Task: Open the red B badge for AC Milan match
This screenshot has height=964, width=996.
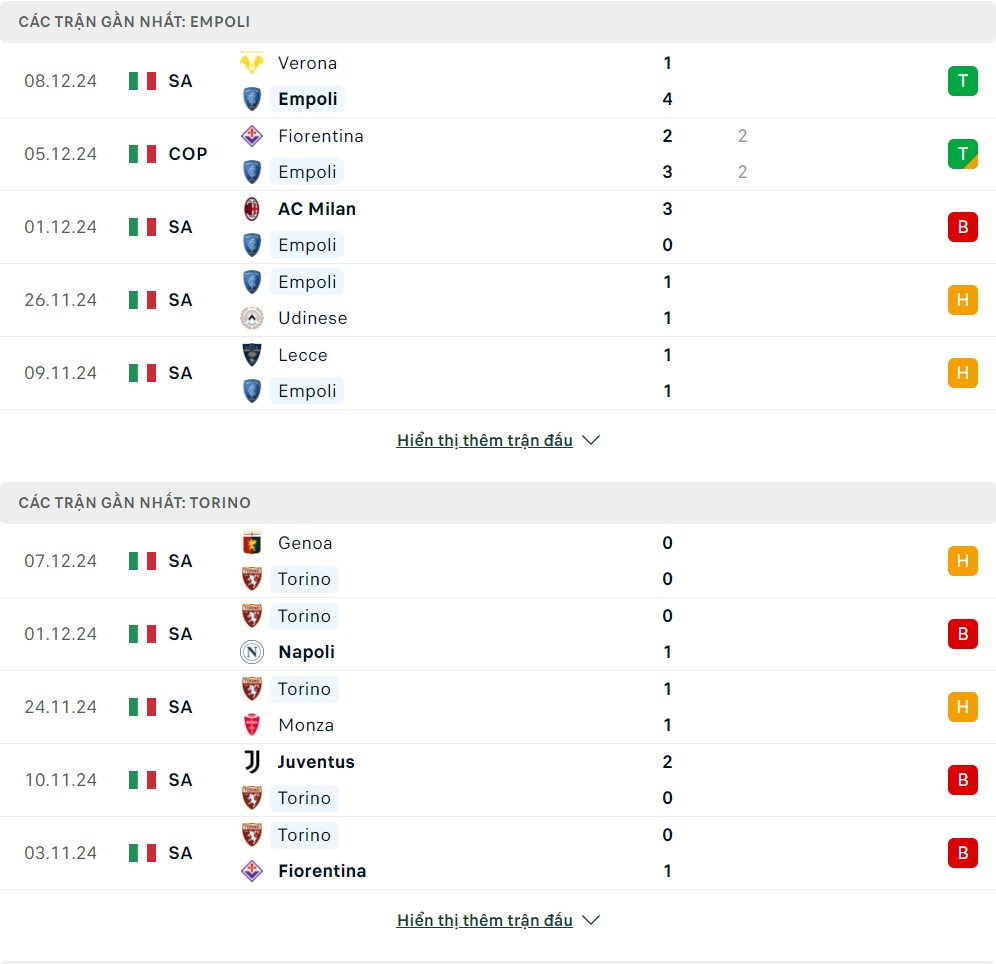Action: tap(962, 227)
